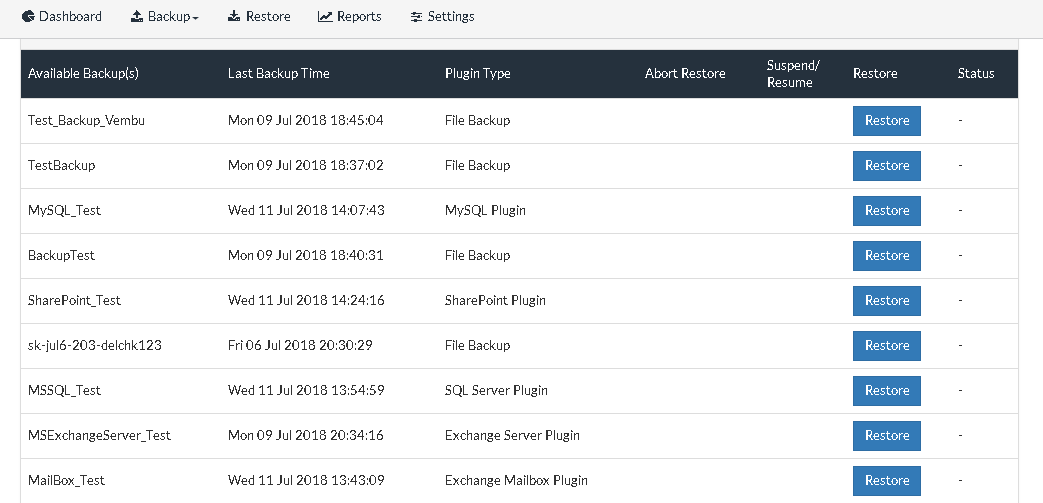The width and height of the screenshot is (1043, 503).
Task: Restore the MSExchangeServer_Test backup
Action: (x=887, y=436)
